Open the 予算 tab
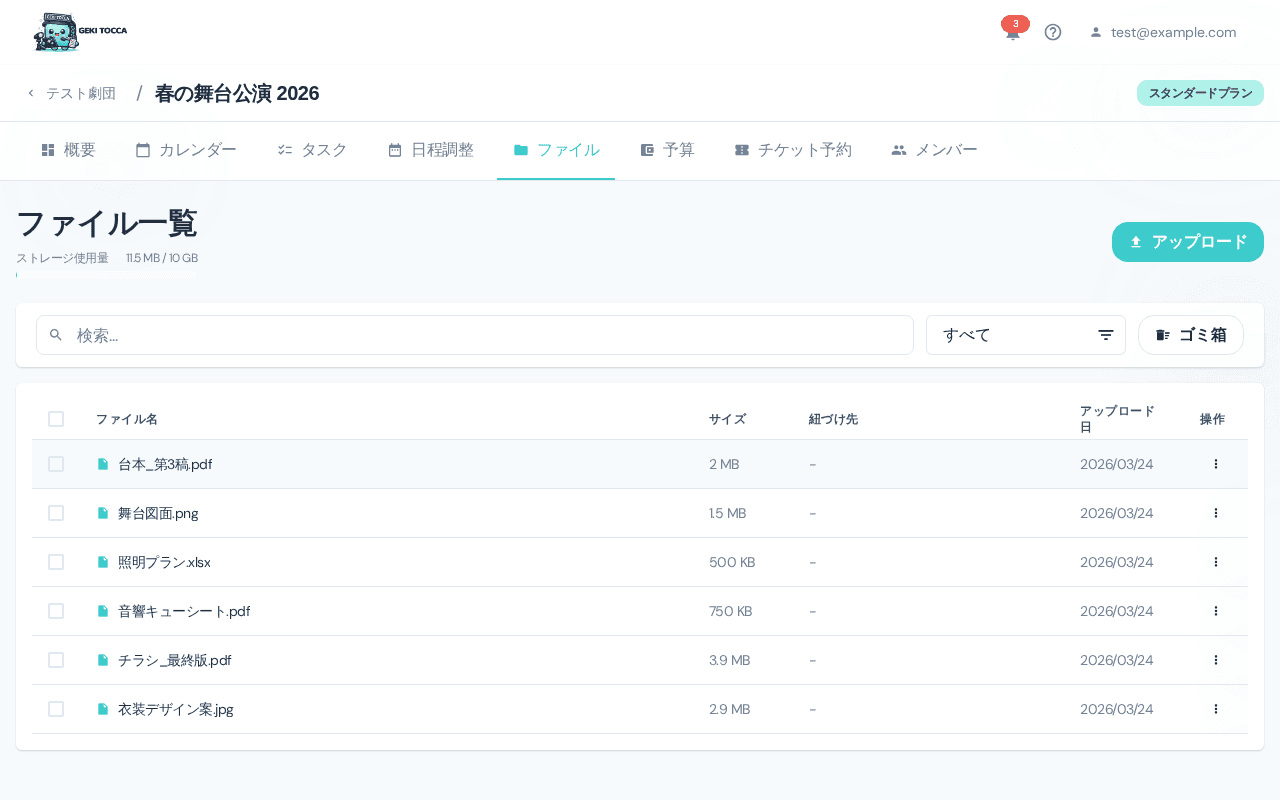Viewport: 1280px width, 800px height. pos(667,150)
